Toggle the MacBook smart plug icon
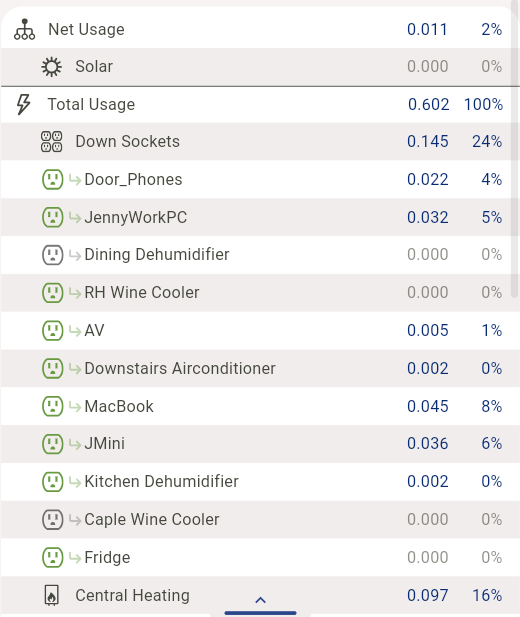520x617 pixels. [52, 406]
